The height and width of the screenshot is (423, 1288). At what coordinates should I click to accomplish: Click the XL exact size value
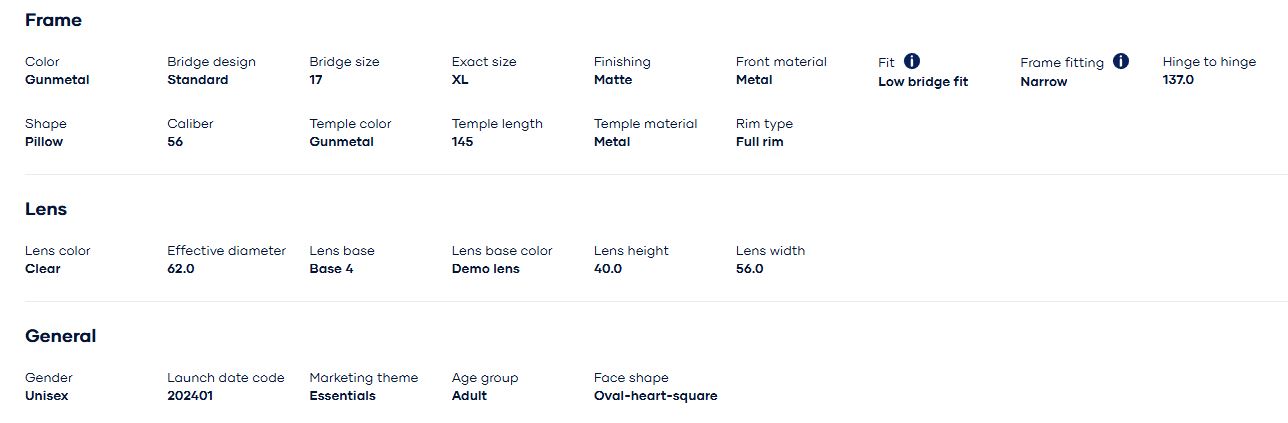tap(460, 80)
